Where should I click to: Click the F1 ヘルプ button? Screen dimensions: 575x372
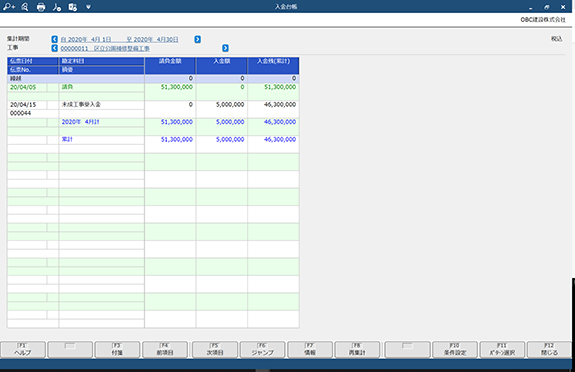(23, 350)
